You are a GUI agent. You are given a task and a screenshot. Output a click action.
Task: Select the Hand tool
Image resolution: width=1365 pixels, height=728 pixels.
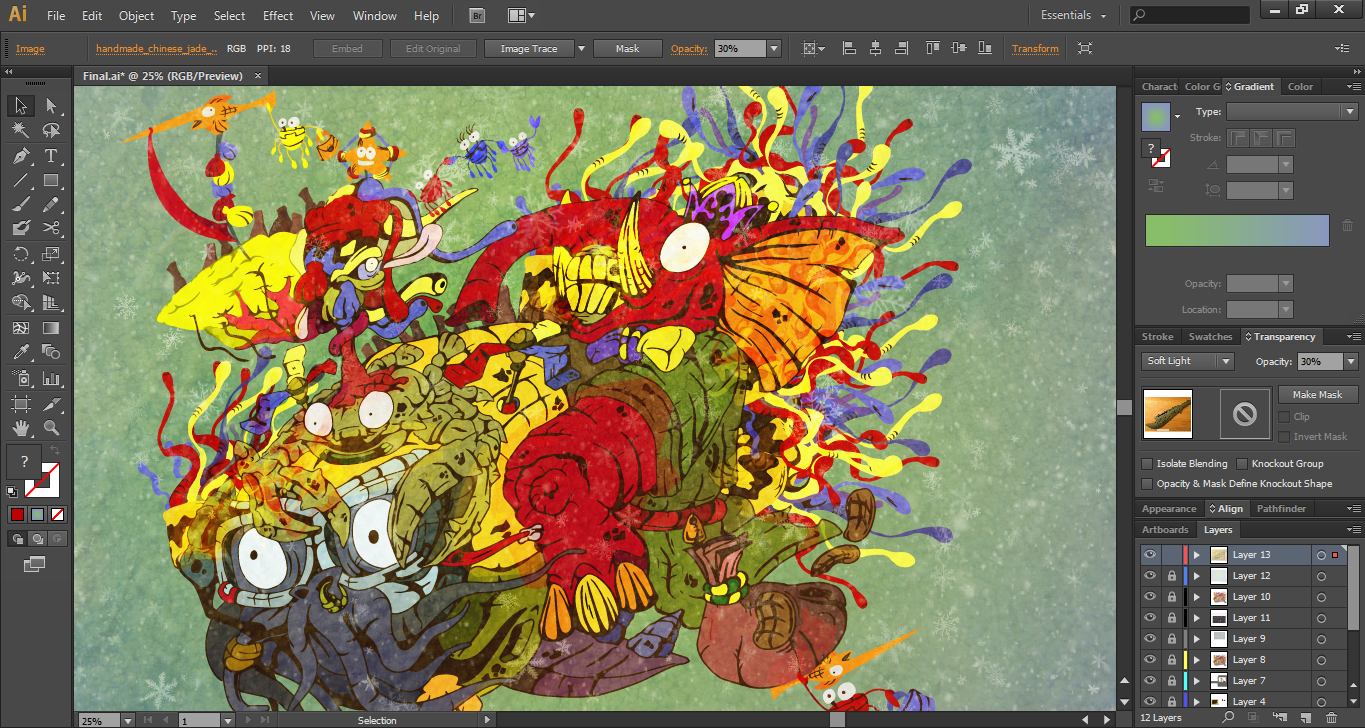pos(20,428)
